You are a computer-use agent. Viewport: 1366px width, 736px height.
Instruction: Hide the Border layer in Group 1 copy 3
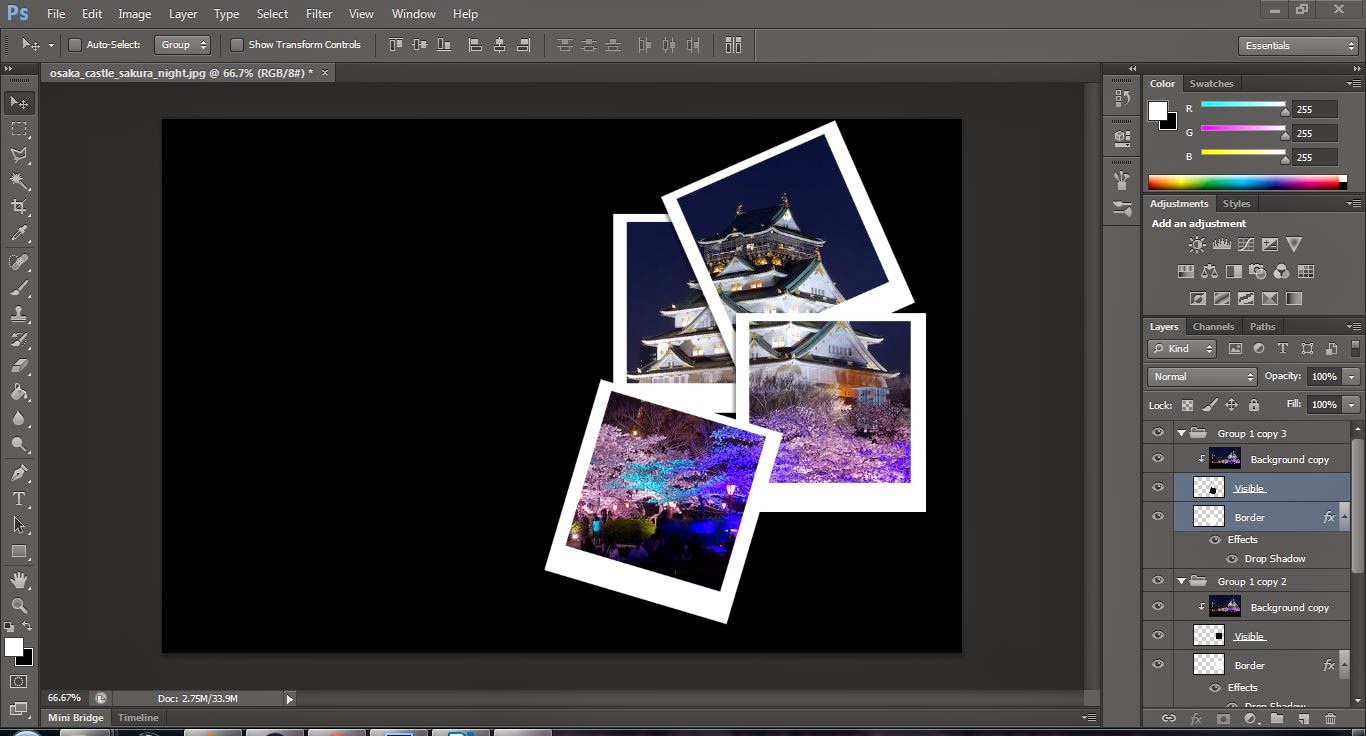point(1158,517)
